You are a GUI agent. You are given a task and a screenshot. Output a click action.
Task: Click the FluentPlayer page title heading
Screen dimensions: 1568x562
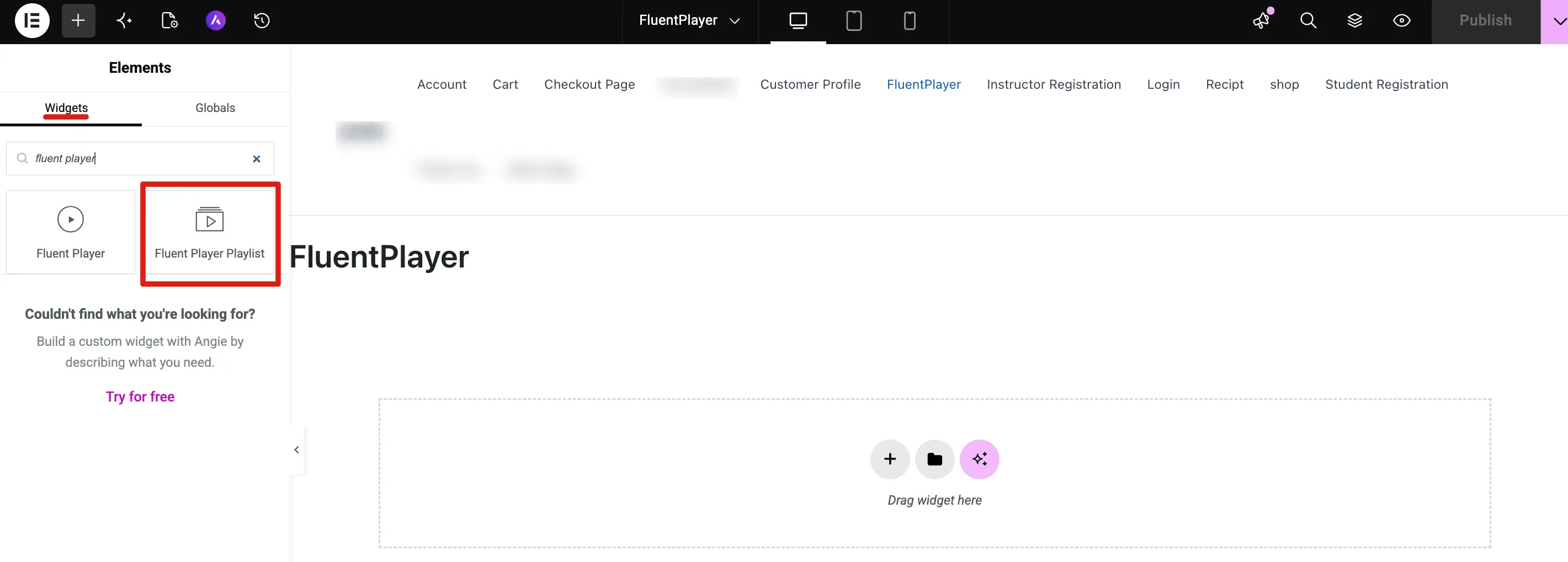pyautogui.click(x=379, y=256)
